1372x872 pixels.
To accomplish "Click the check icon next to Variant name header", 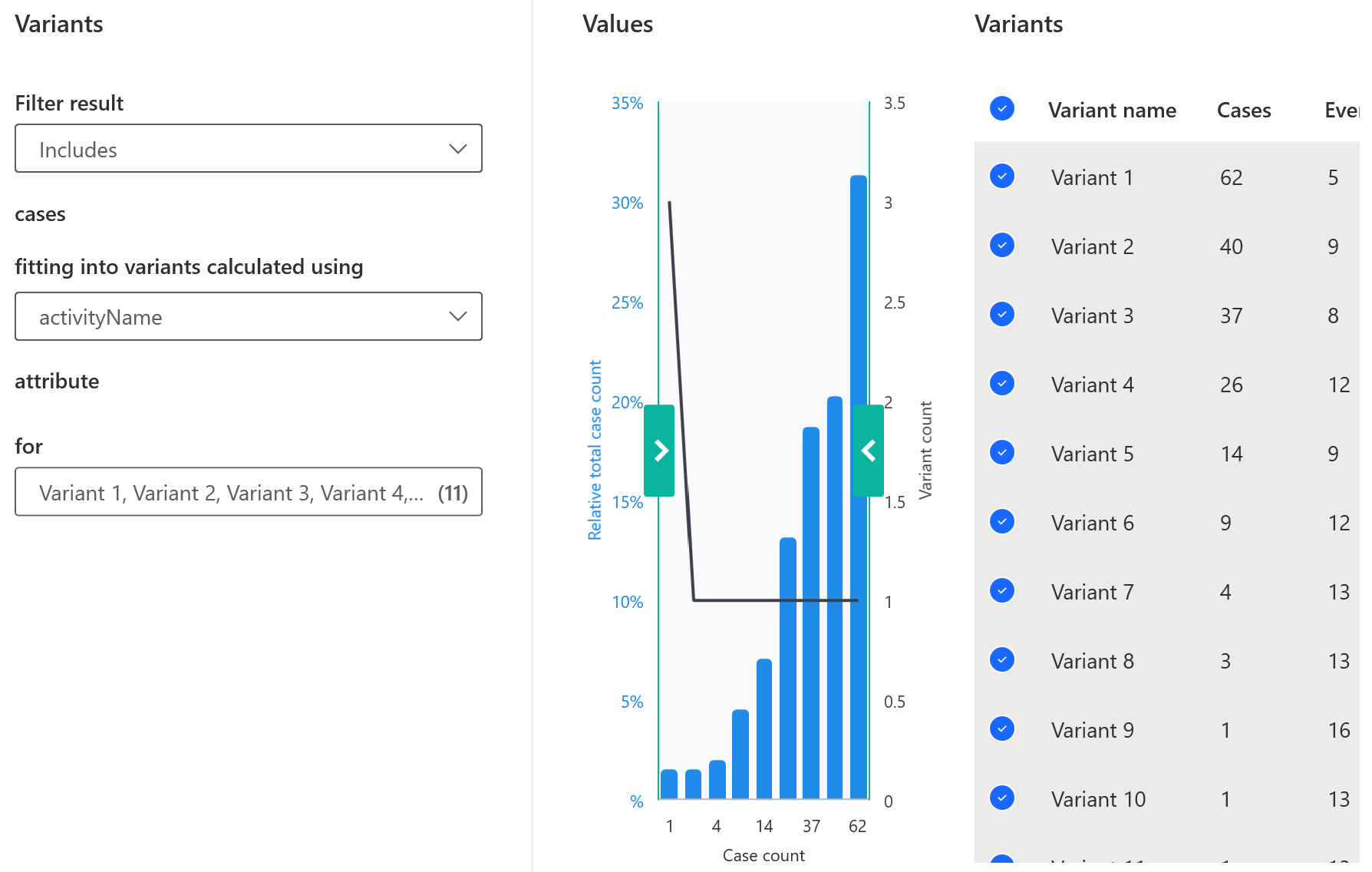I will point(1001,109).
